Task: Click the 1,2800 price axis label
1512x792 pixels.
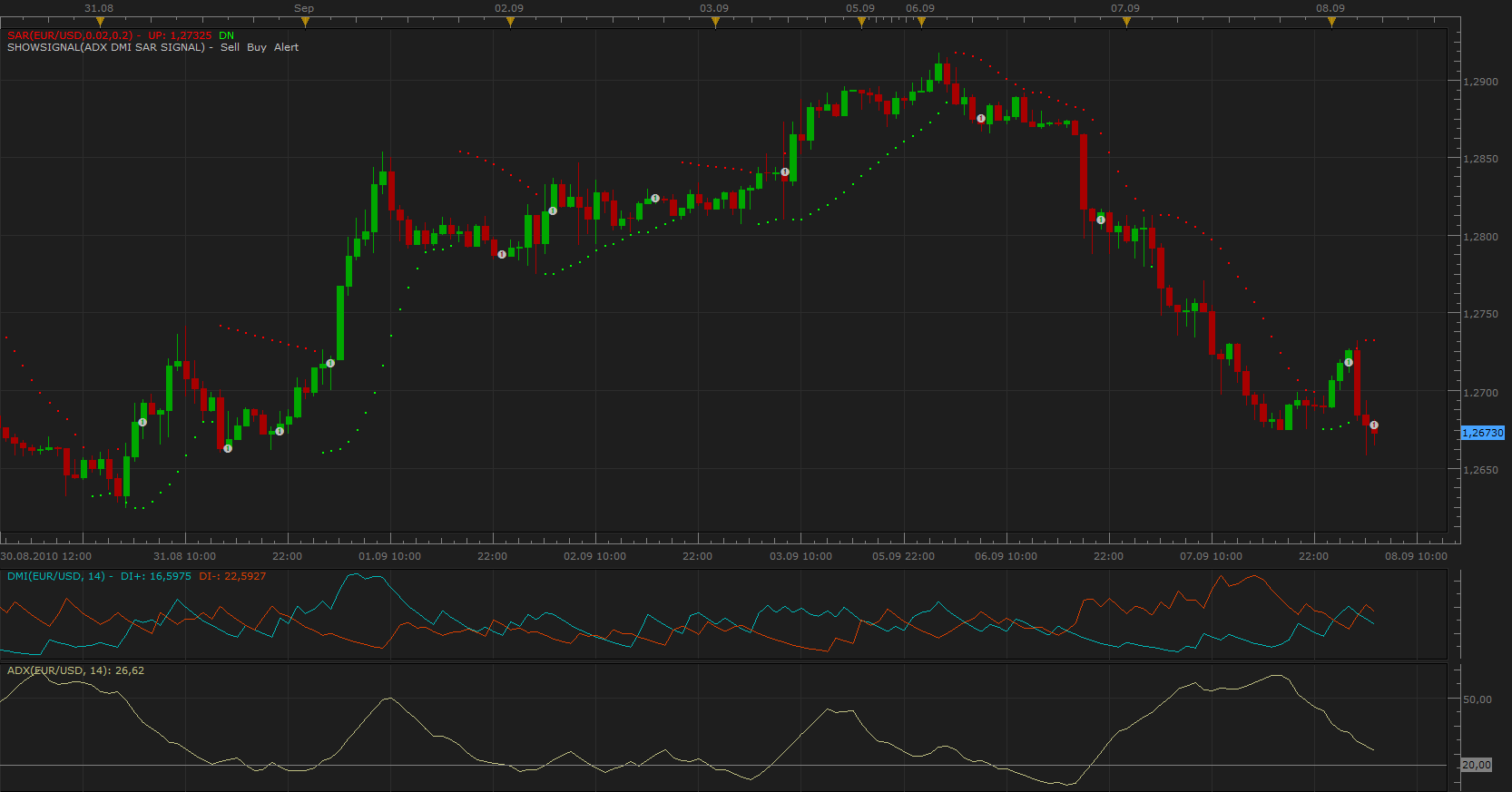Action: (x=1481, y=237)
